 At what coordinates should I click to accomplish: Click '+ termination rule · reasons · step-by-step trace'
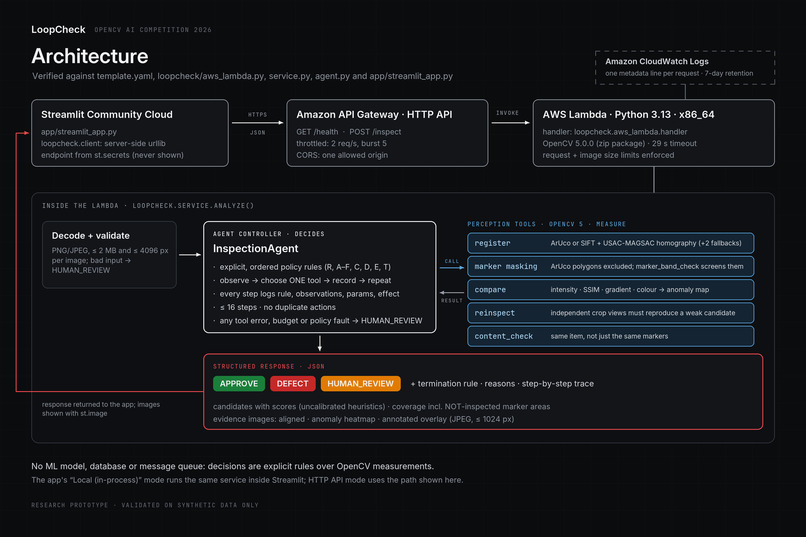502,384
